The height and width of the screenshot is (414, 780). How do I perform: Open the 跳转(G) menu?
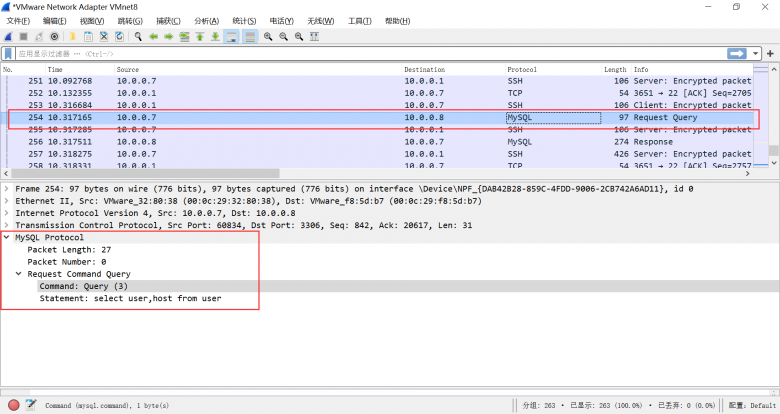pos(130,21)
